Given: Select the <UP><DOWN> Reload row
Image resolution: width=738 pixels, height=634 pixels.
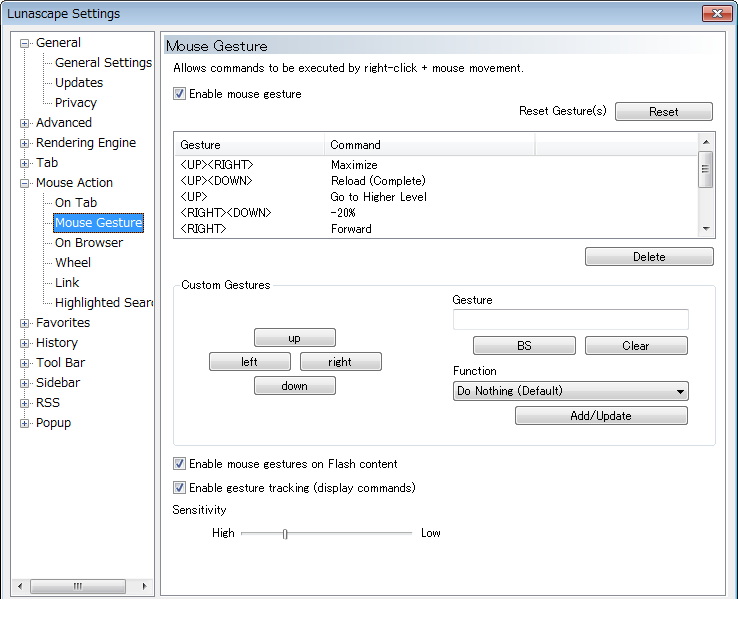Looking at the screenshot, I should [x=435, y=181].
